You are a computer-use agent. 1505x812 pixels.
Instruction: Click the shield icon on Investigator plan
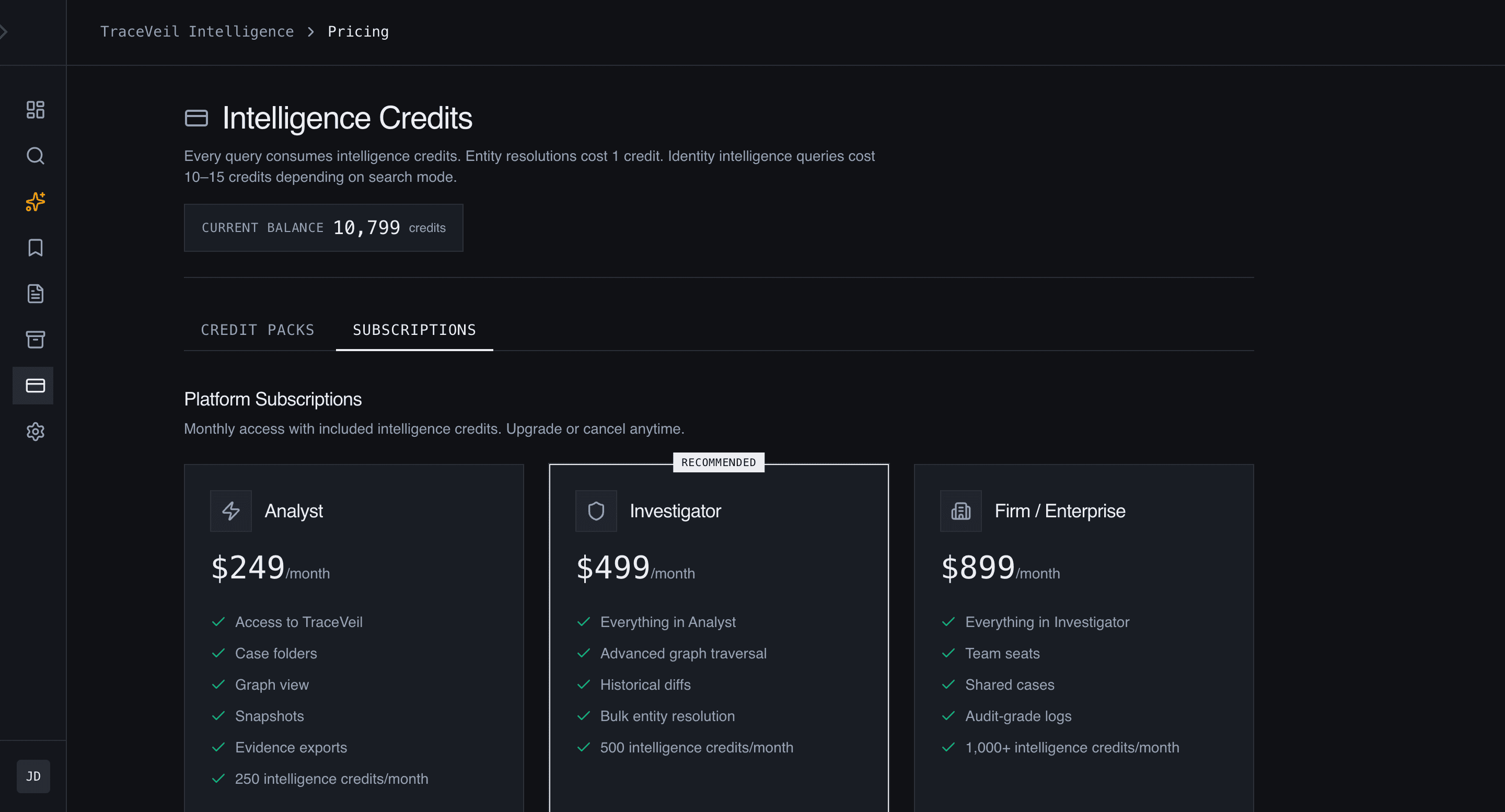coord(595,511)
